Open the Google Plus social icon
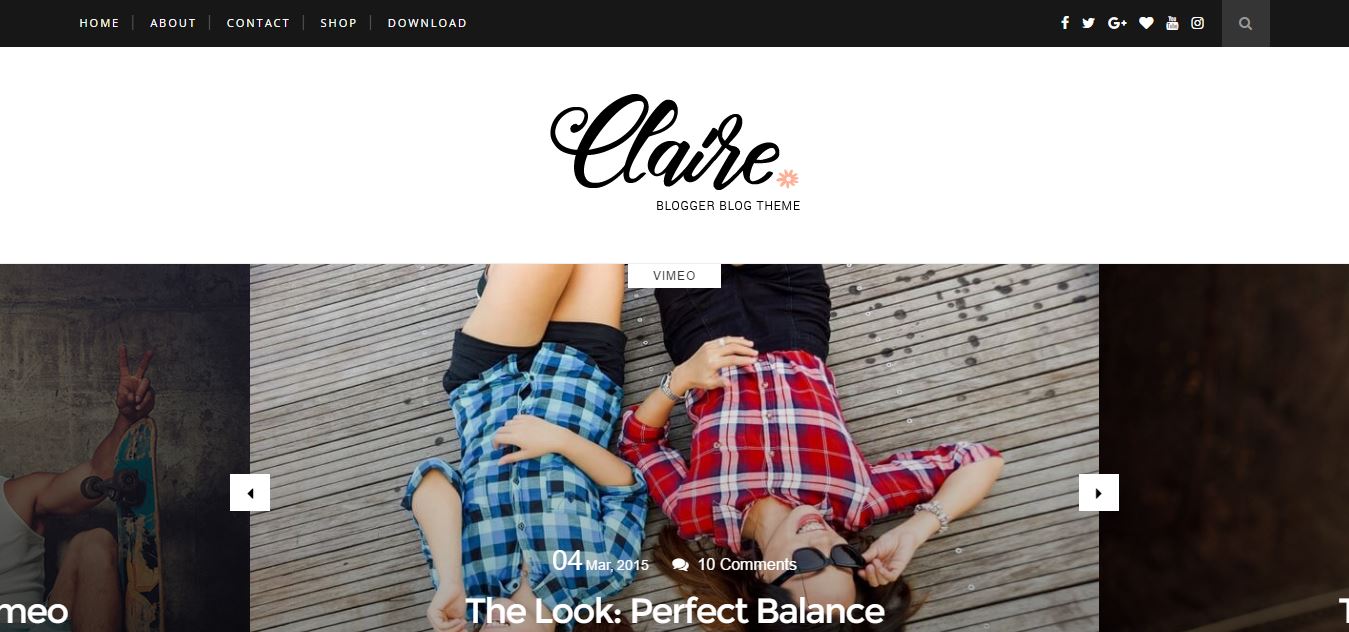The height and width of the screenshot is (632, 1349). pyautogui.click(x=1117, y=23)
